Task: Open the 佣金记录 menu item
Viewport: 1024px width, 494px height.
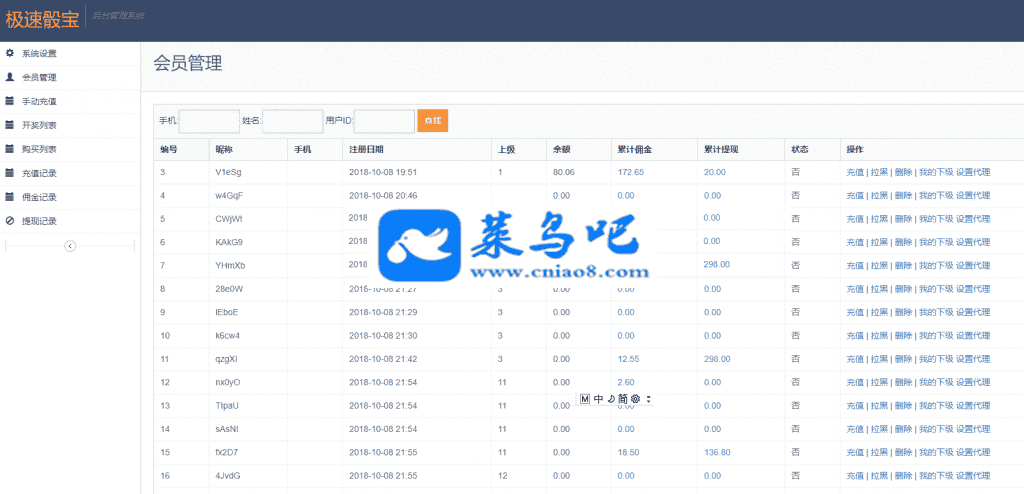Action: [x=39, y=197]
